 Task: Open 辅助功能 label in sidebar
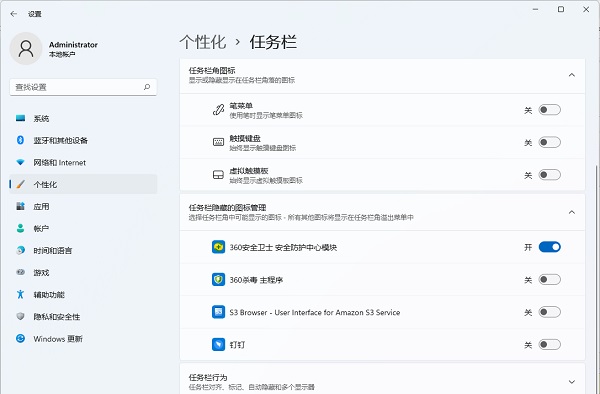(x=49, y=295)
